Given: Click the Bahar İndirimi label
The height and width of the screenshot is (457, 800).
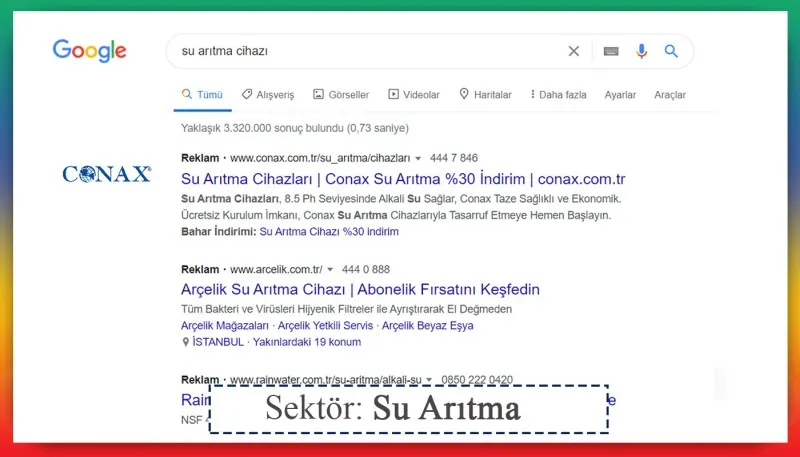Looking at the screenshot, I should click(x=218, y=232).
